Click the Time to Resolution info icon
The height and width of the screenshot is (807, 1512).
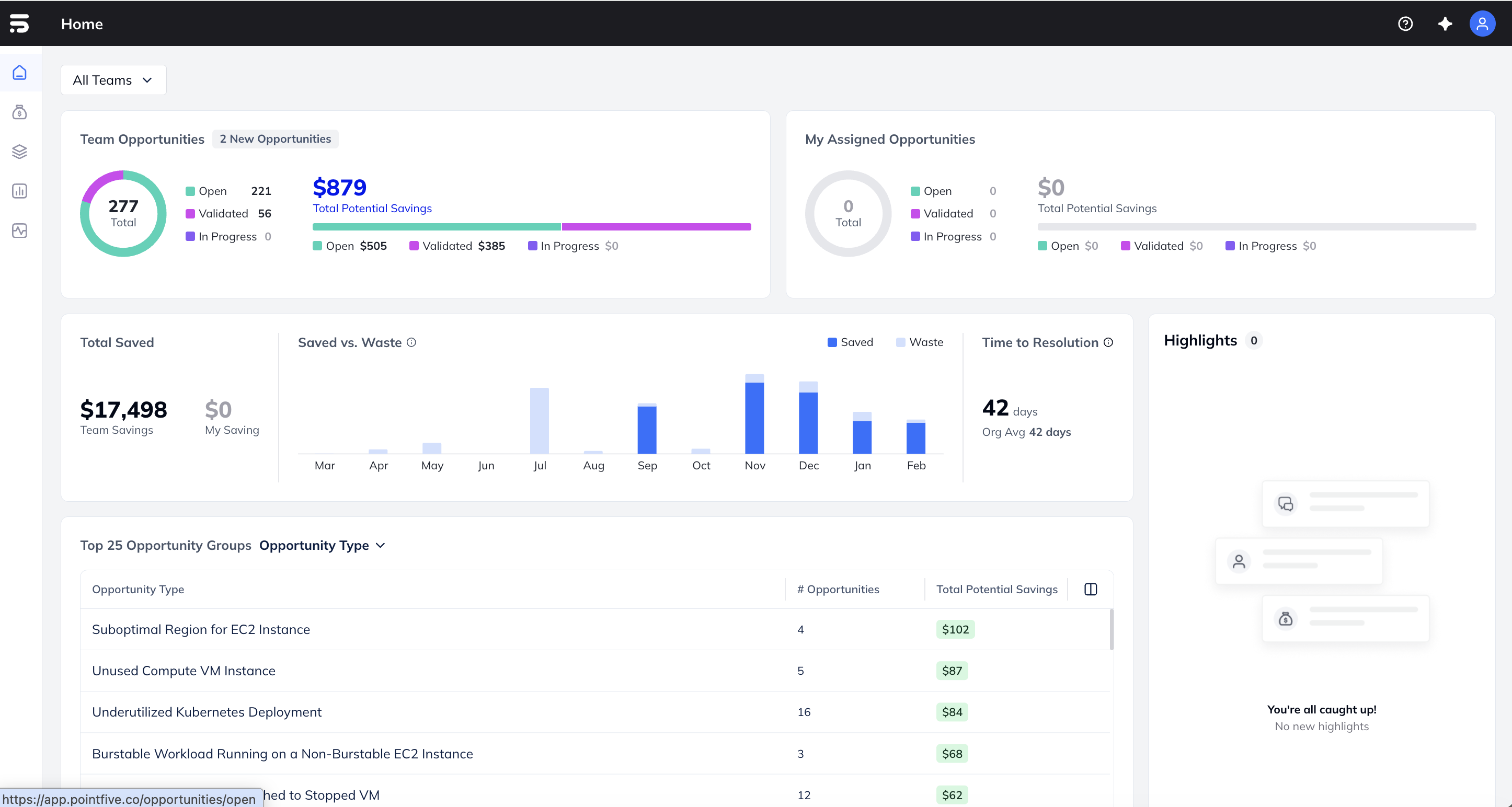[1108, 342]
